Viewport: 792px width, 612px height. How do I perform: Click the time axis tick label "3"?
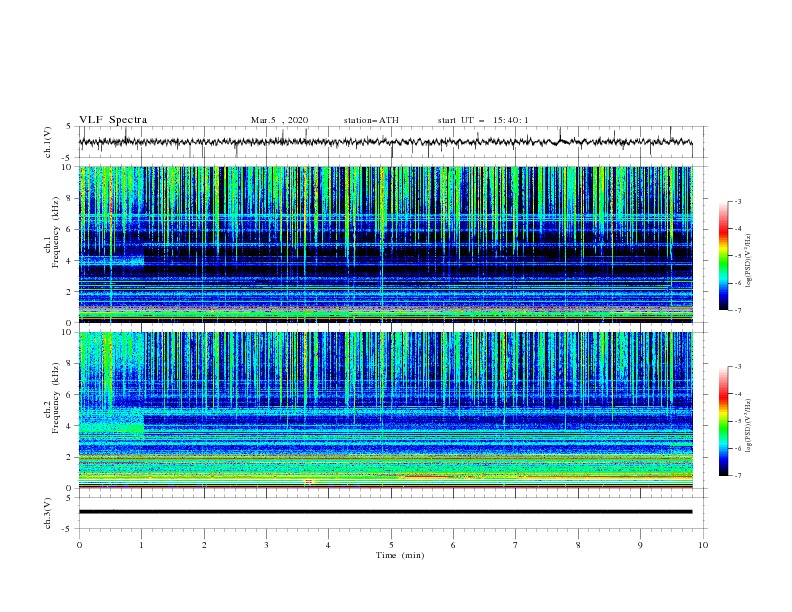pyautogui.click(x=266, y=545)
